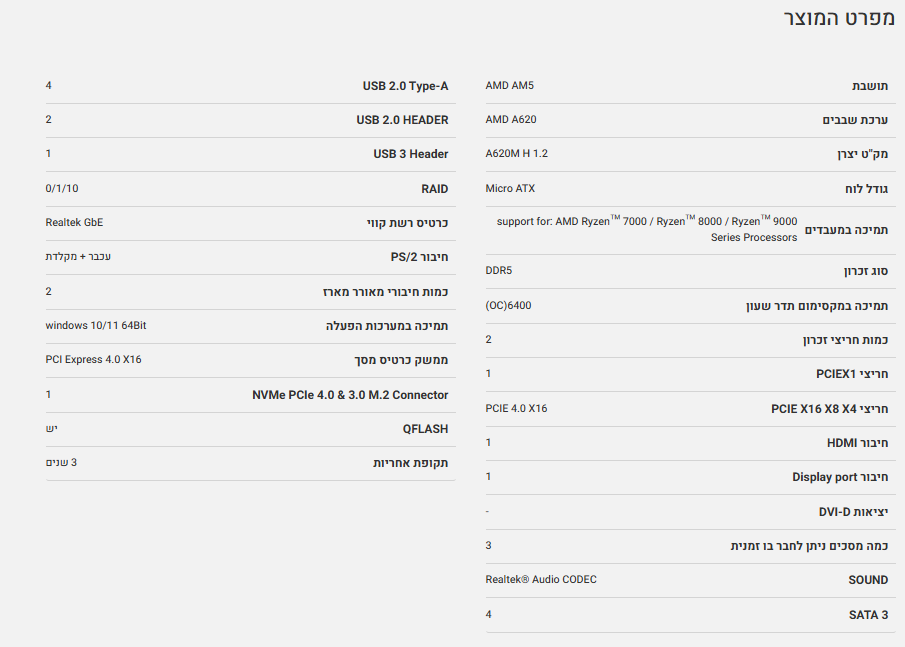Click the '(OC)6400' clock speed value
The image size is (905, 647).
click(508, 305)
